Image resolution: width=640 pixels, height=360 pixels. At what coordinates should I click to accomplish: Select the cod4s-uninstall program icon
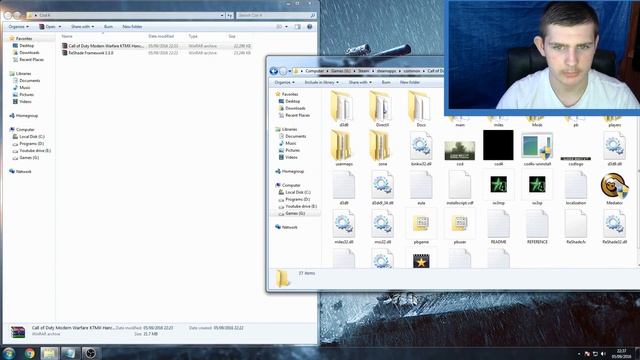(537, 146)
